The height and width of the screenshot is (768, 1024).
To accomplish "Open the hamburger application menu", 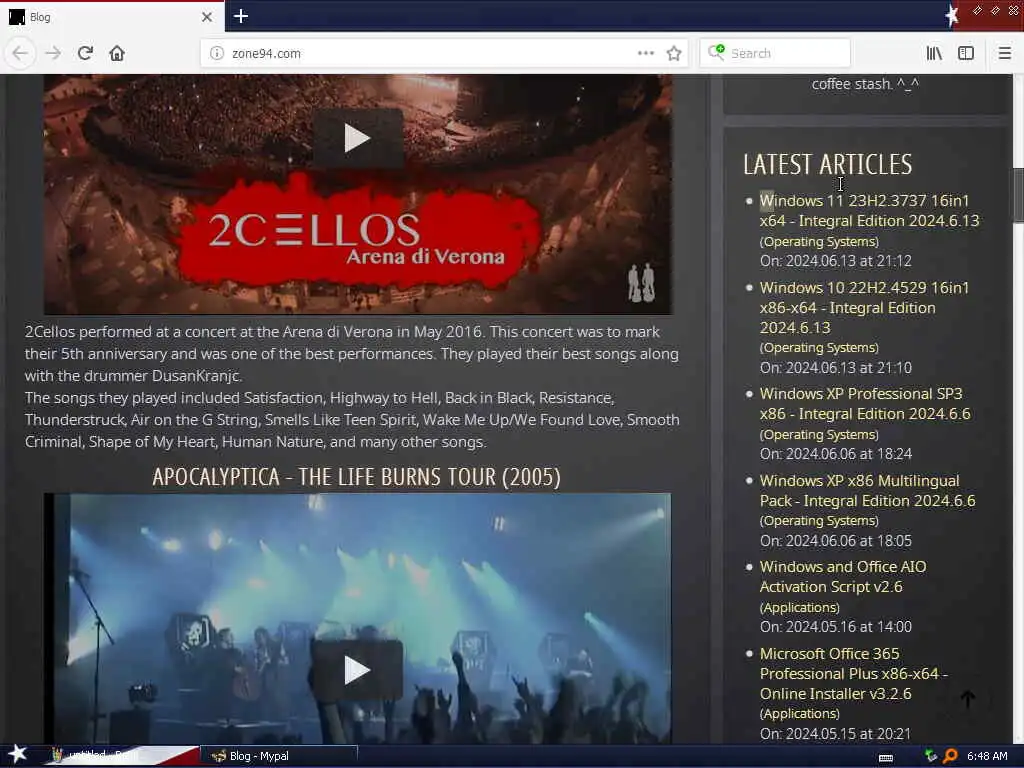I will click(x=1004, y=53).
